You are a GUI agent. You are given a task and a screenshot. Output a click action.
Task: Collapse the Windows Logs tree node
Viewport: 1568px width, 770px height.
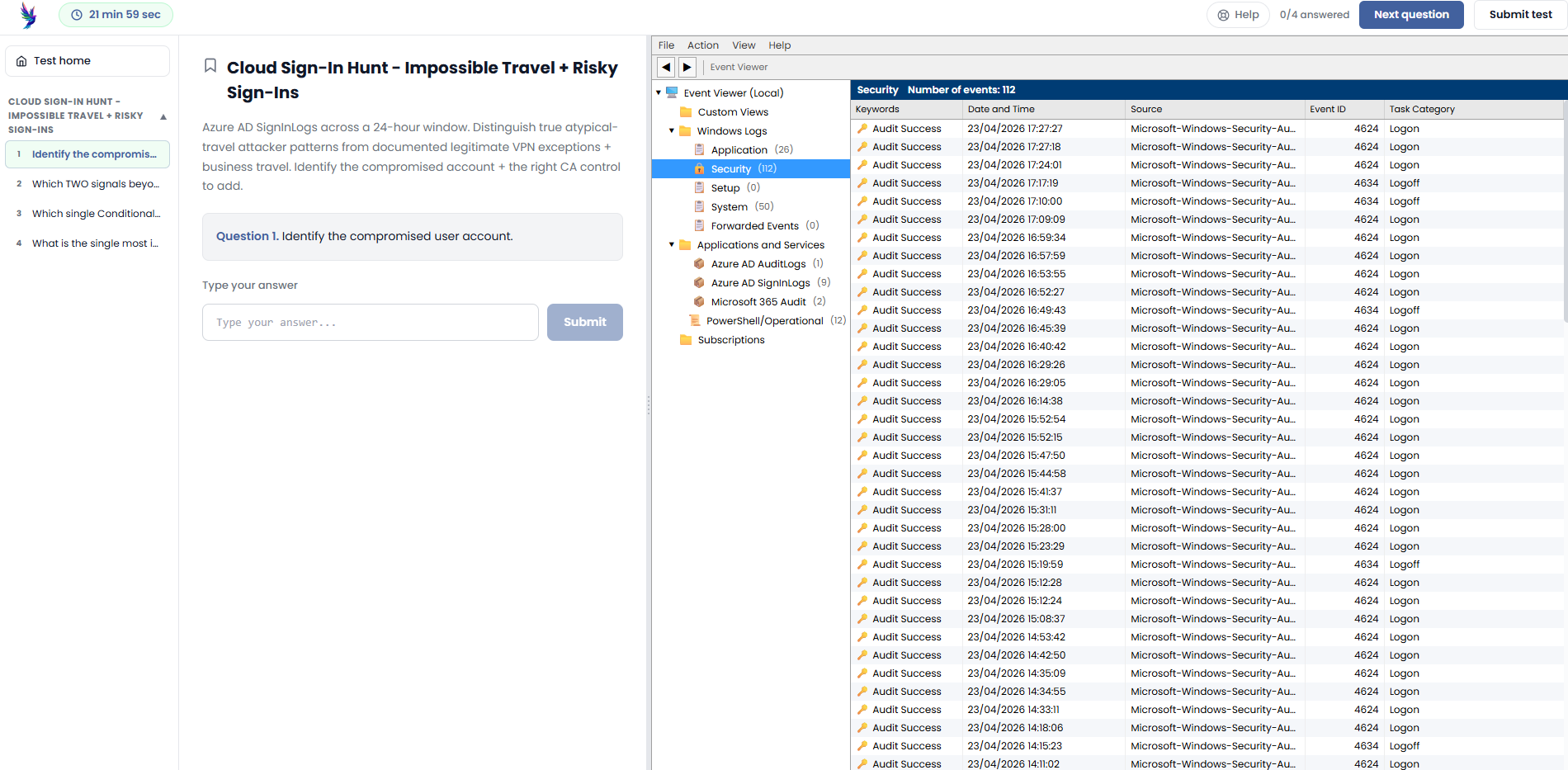pos(672,130)
